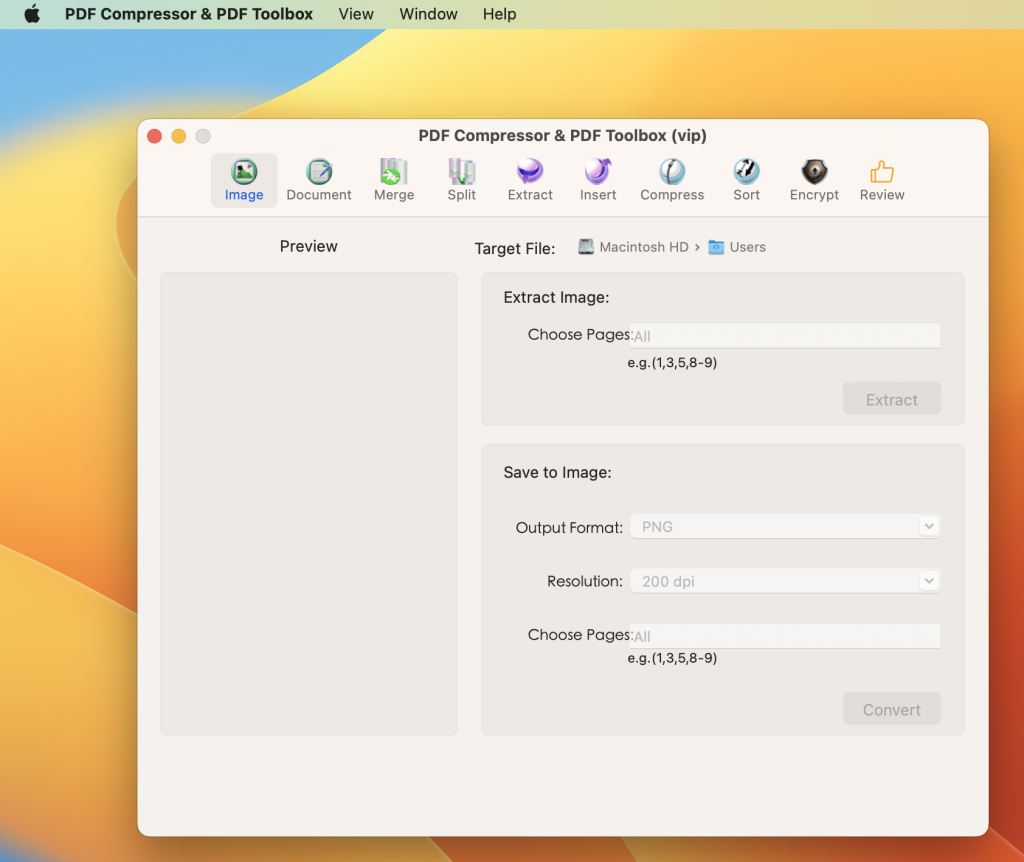This screenshot has width=1024, height=862.
Task: Open the Sort pages tool
Action: tap(746, 180)
